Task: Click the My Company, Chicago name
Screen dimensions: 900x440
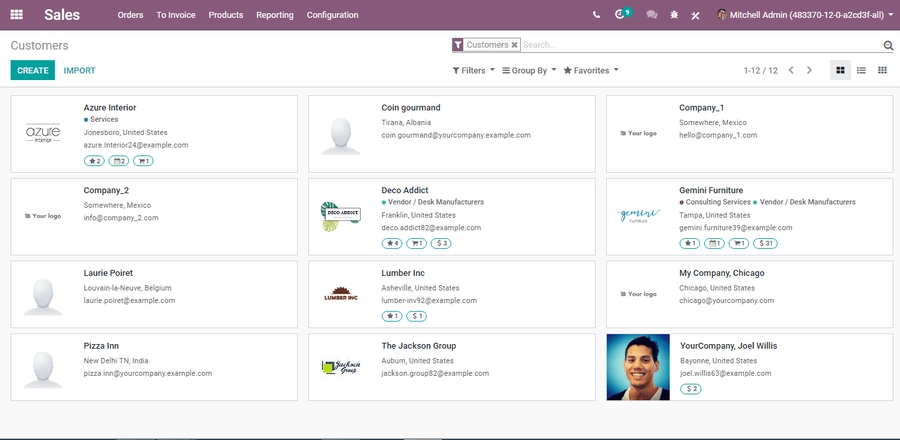Action: 721,273
